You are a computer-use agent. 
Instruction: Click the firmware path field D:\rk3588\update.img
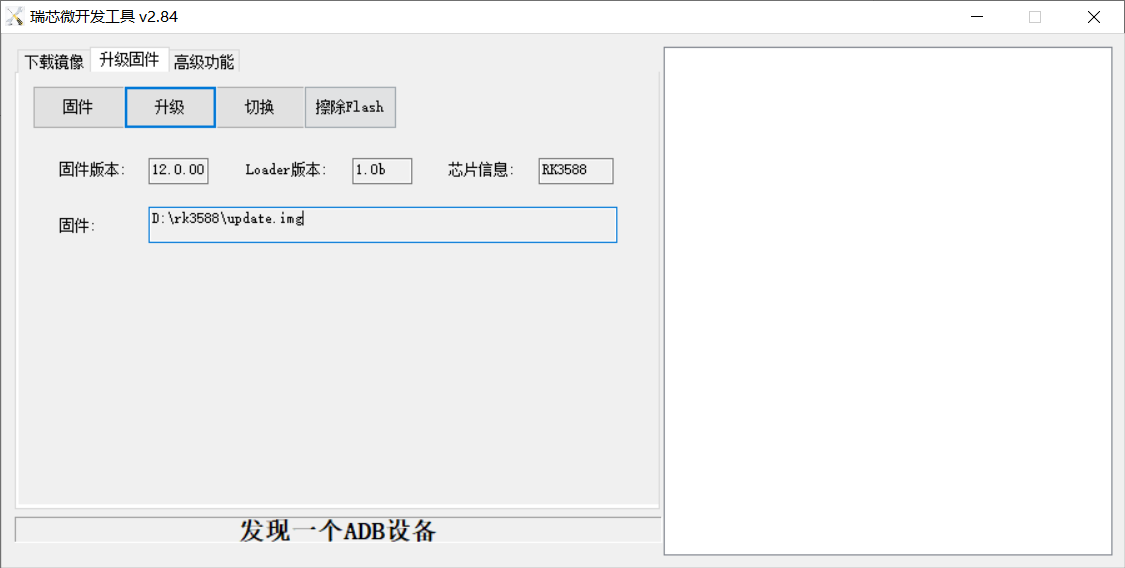click(382, 225)
